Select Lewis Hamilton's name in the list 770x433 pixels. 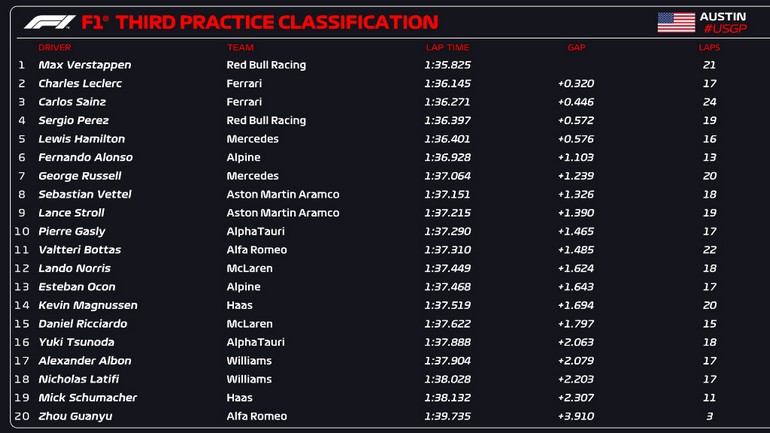click(x=81, y=139)
